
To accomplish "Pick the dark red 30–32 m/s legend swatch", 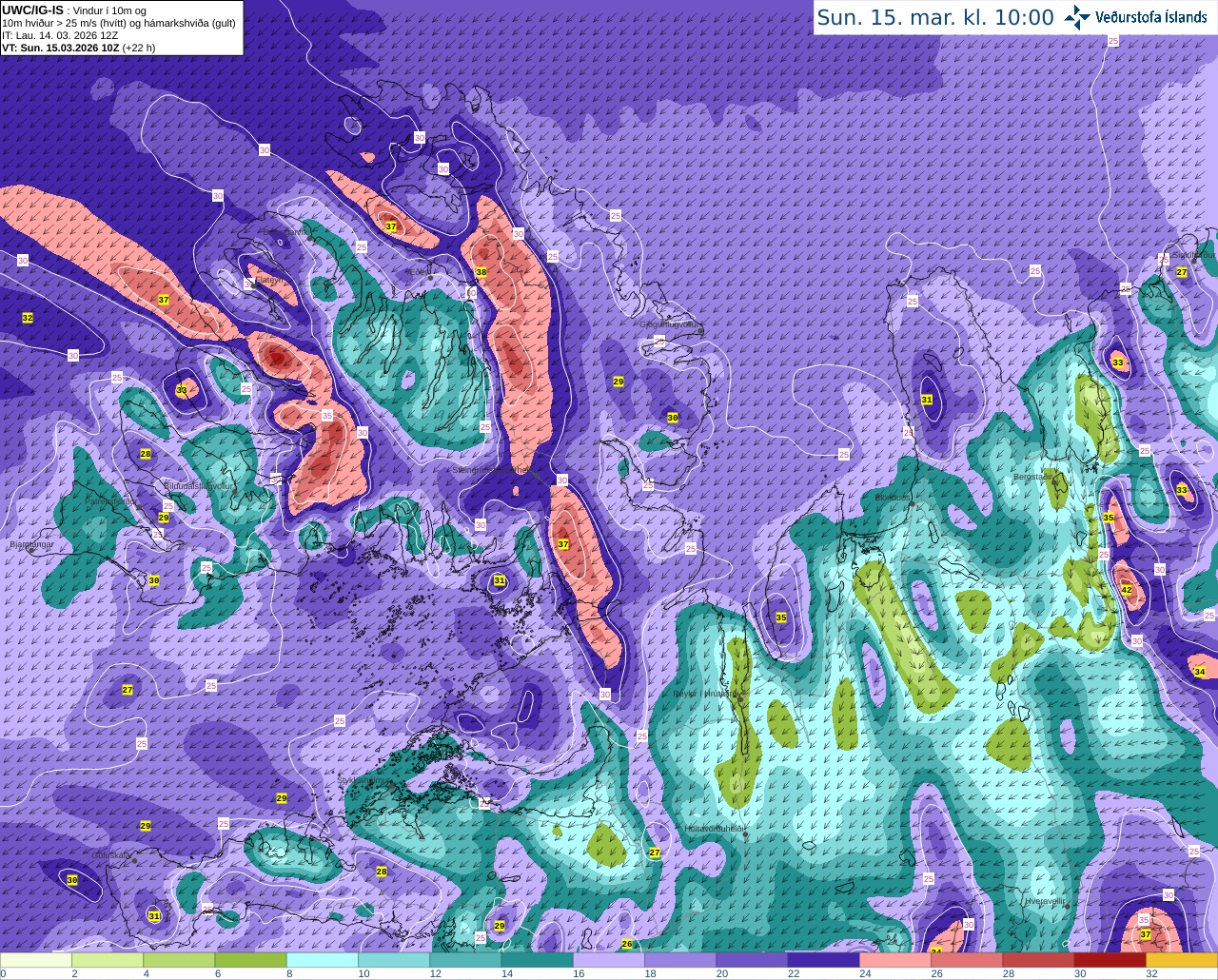I will pyautogui.click(x=1110, y=960).
